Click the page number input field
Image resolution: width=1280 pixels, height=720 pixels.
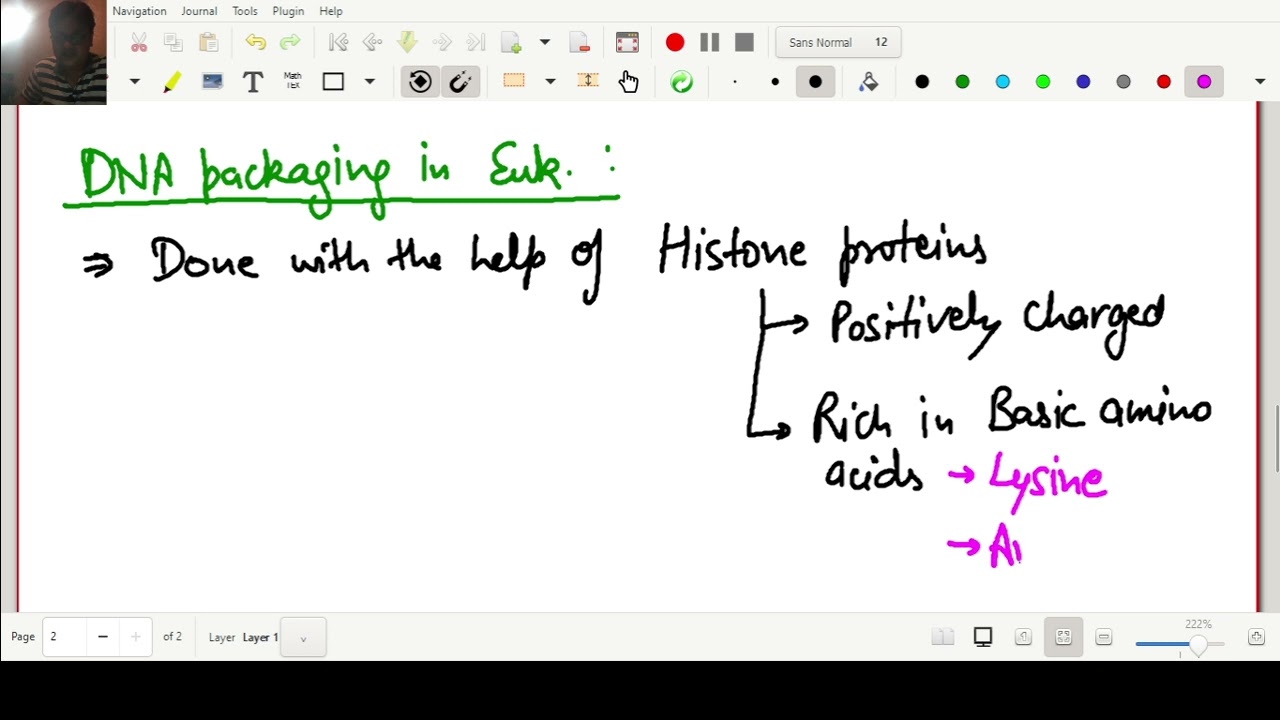65,637
